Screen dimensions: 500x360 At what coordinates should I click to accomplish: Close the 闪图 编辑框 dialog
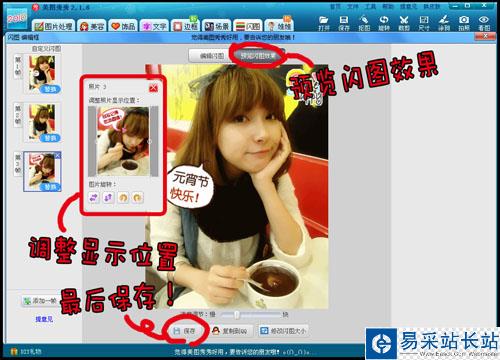click(x=486, y=36)
